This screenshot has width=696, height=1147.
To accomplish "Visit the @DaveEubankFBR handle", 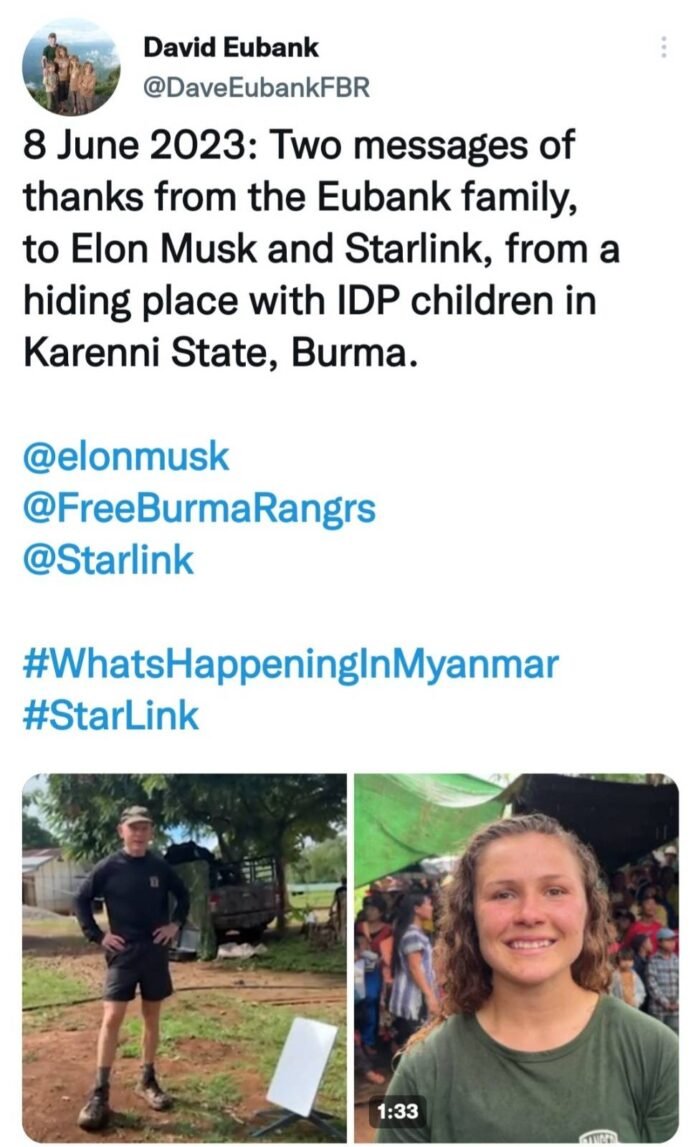I will point(257,88).
